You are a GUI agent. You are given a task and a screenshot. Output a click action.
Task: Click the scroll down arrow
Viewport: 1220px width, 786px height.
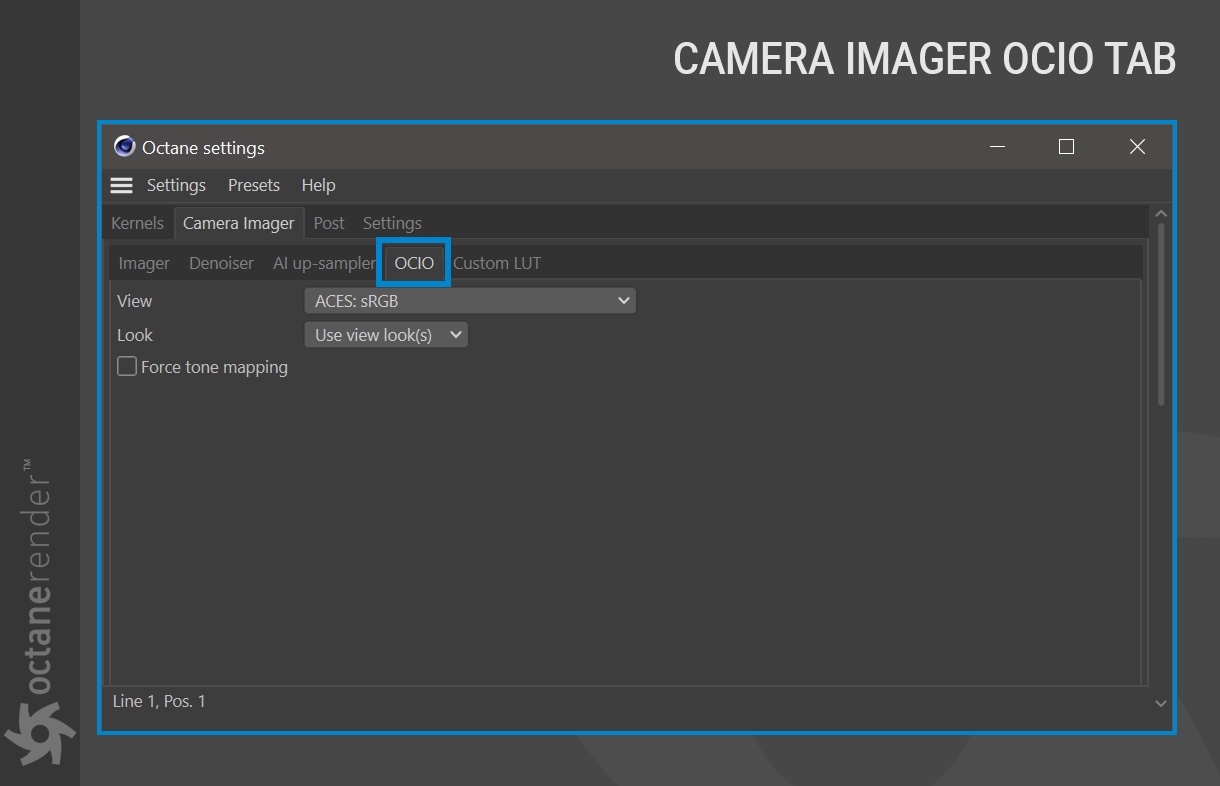(1161, 704)
